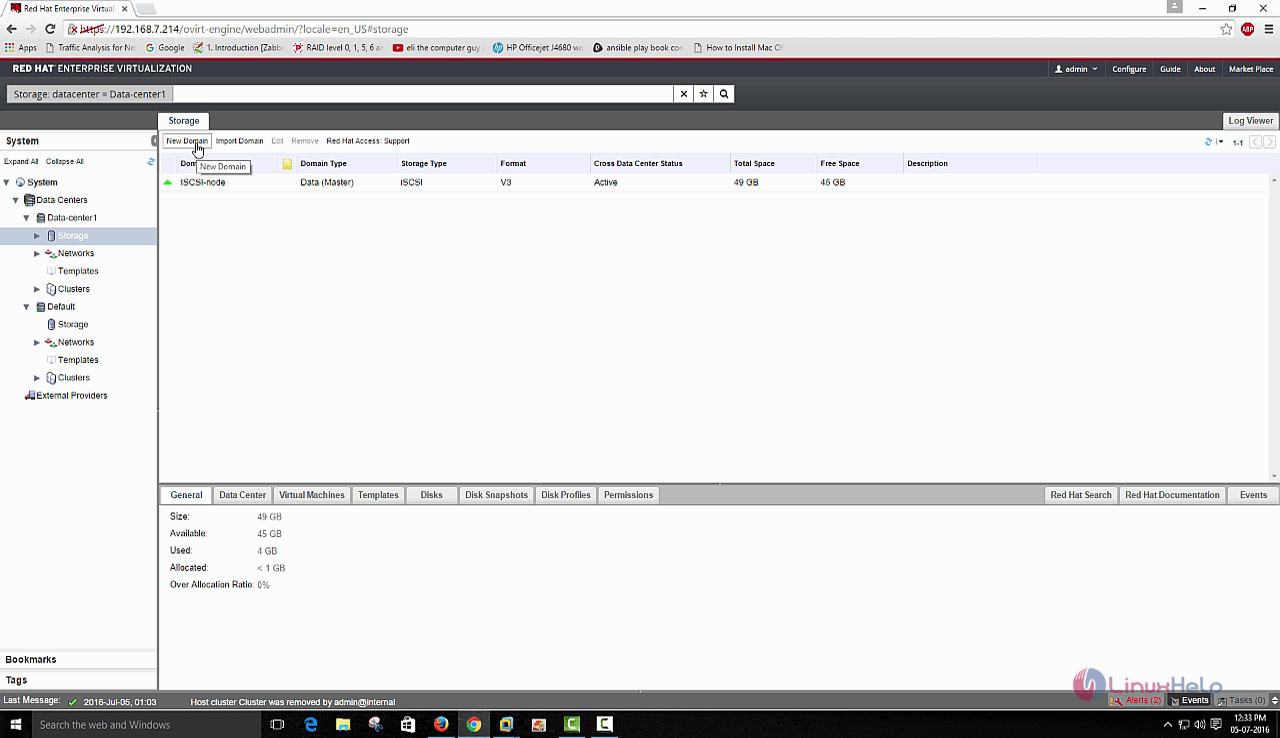Refresh the storage grid list
This screenshot has width=1280, height=738.
[x=1208, y=142]
